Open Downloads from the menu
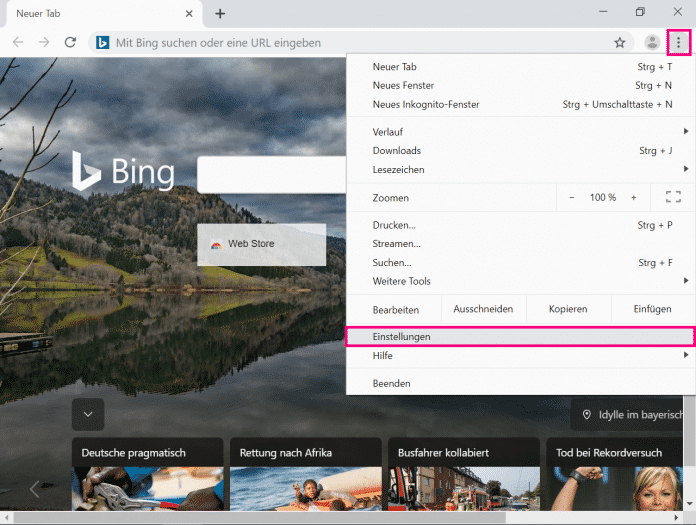The image size is (696, 525). coord(397,151)
